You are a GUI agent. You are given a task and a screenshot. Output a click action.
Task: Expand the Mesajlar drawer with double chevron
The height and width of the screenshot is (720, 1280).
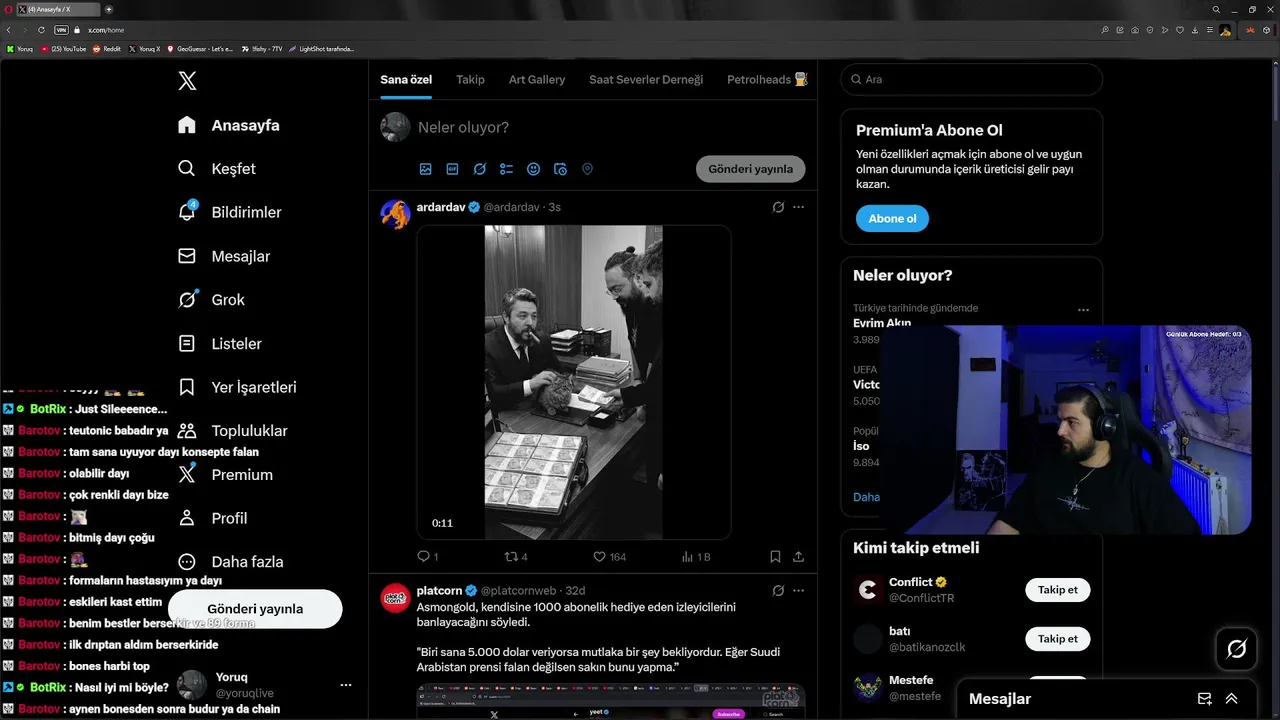coord(1231,699)
